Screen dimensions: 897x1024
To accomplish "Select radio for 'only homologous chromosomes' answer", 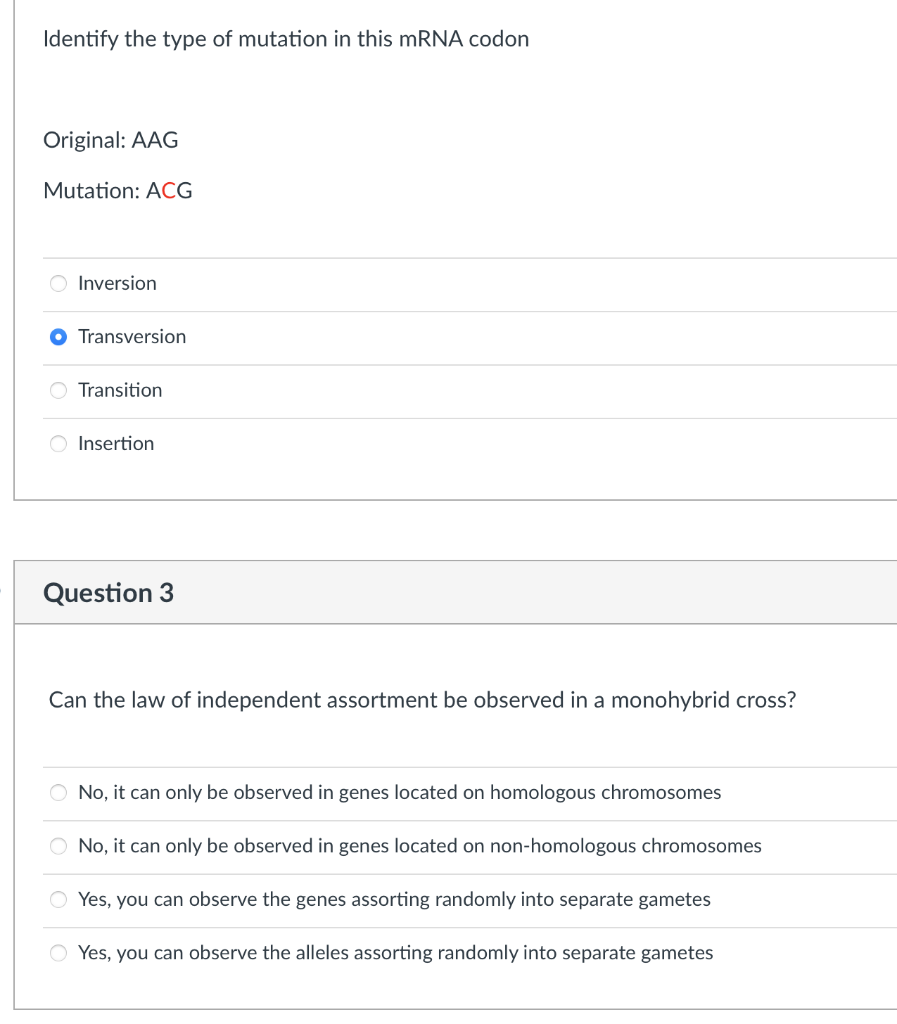I will pyautogui.click(x=59, y=793).
